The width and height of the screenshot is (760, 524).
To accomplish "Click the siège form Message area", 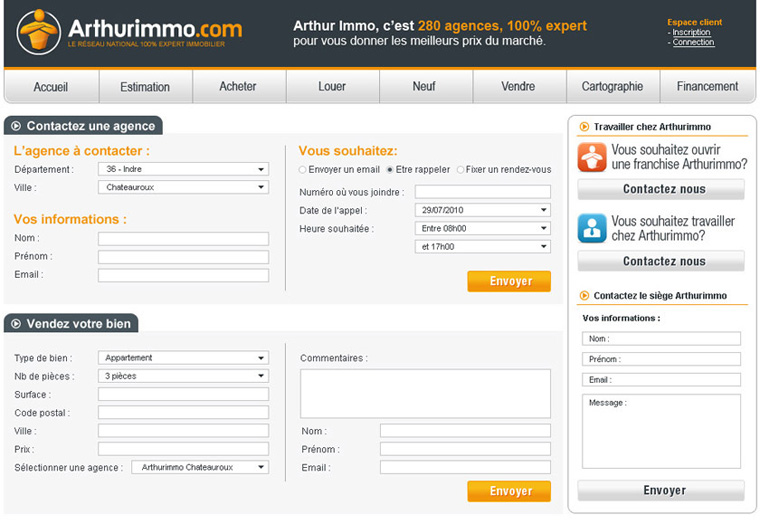I will click(661, 431).
